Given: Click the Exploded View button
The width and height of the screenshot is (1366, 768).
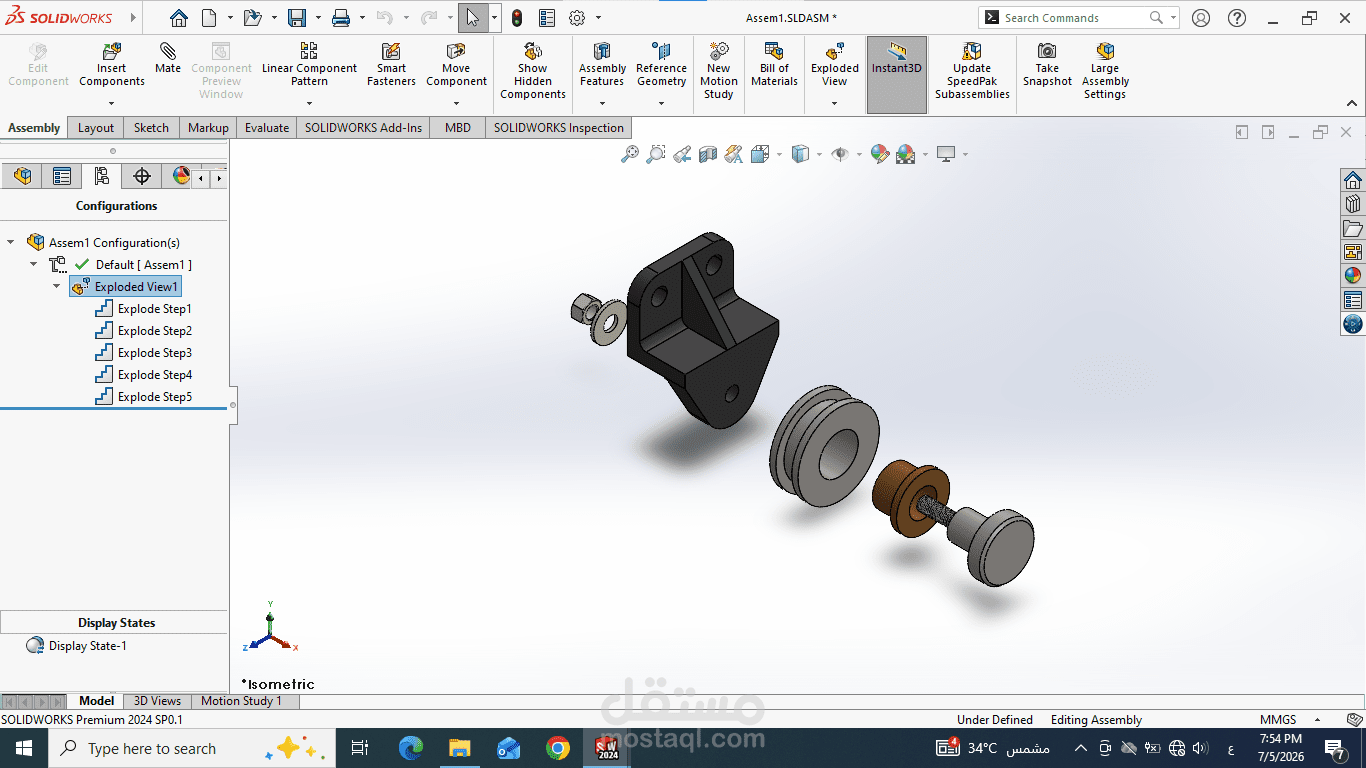Looking at the screenshot, I should tap(835, 65).
